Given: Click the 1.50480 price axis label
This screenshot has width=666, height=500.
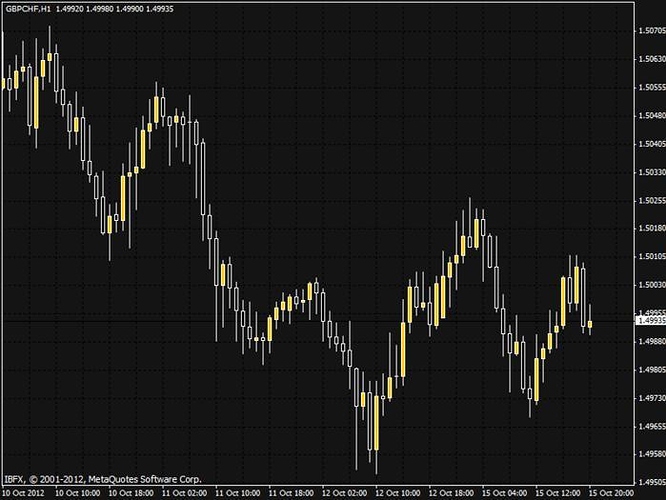Looking at the screenshot, I should (652, 116).
